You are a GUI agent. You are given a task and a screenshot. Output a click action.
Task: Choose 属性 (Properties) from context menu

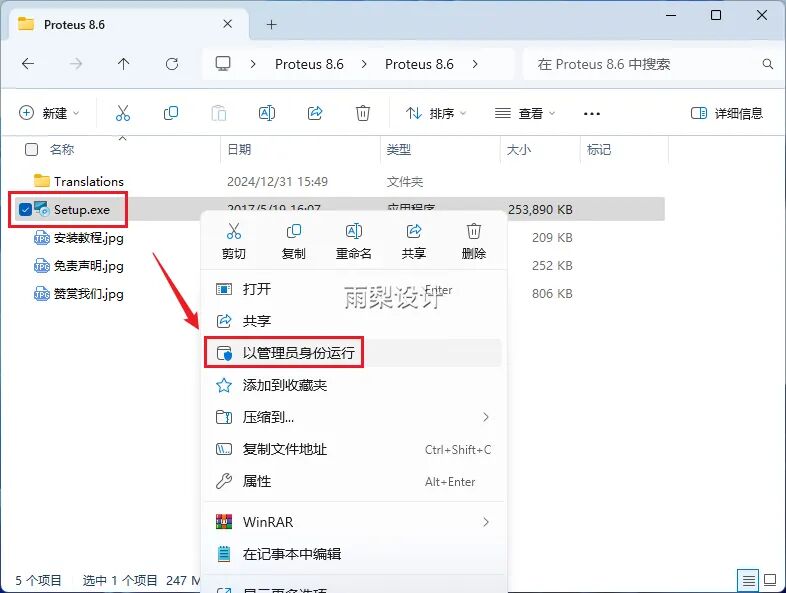[257, 481]
